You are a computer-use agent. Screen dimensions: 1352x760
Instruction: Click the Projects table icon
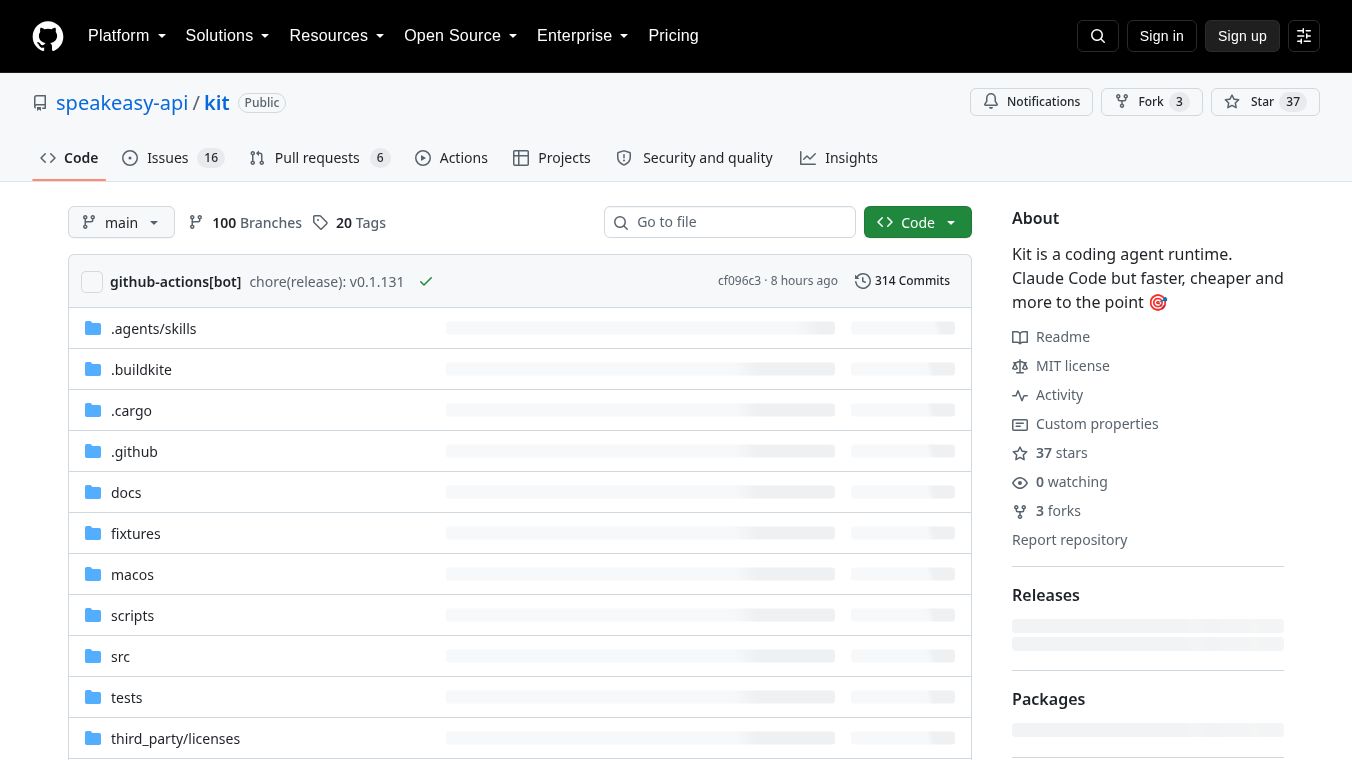click(x=521, y=158)
